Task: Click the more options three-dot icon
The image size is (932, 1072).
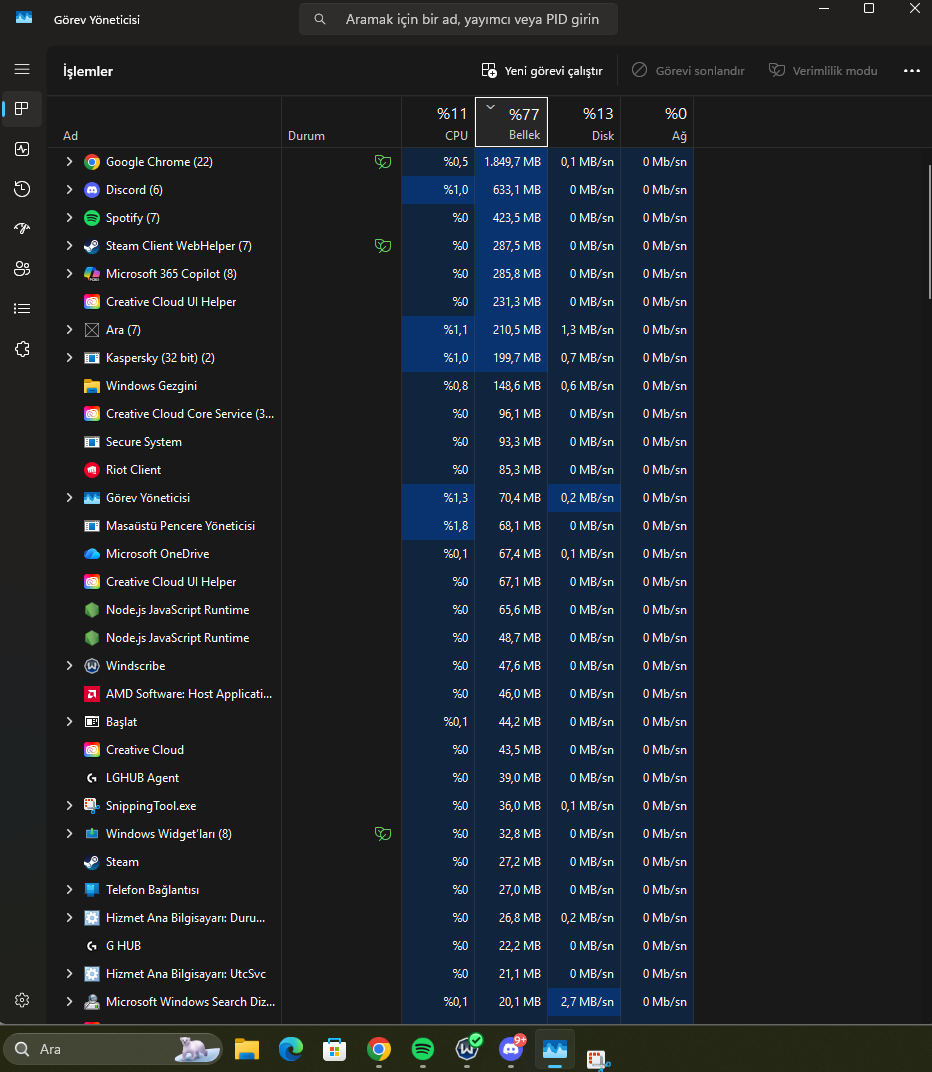Action: coord(911,70)
